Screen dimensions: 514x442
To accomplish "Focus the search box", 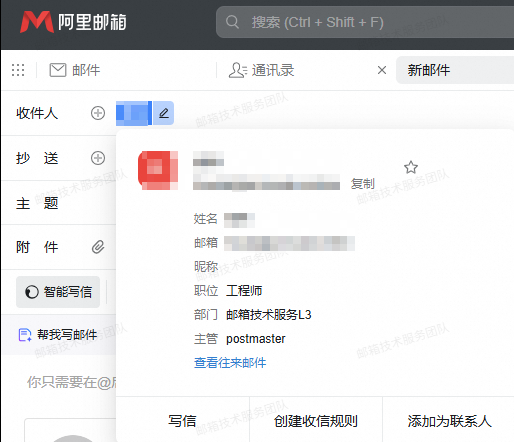I will (365, 22).
